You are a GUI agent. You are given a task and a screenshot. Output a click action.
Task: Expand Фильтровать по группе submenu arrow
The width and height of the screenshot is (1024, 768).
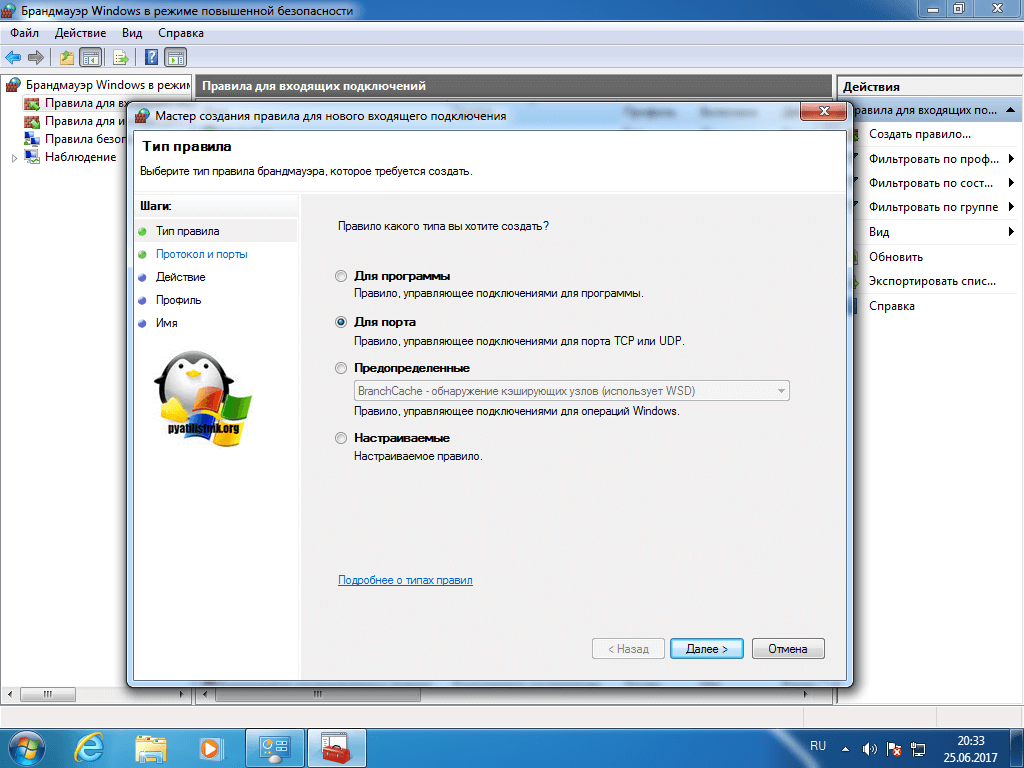tap(1011, 207)
